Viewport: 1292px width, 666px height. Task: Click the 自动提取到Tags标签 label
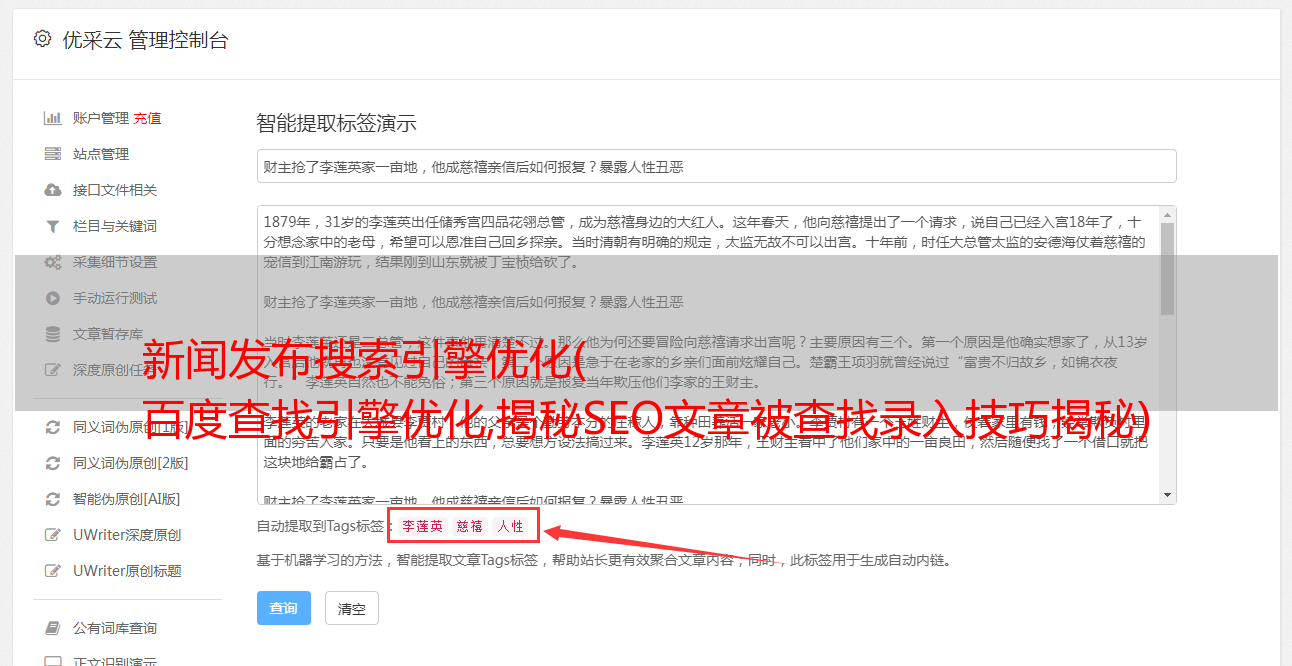pos(322,526)
